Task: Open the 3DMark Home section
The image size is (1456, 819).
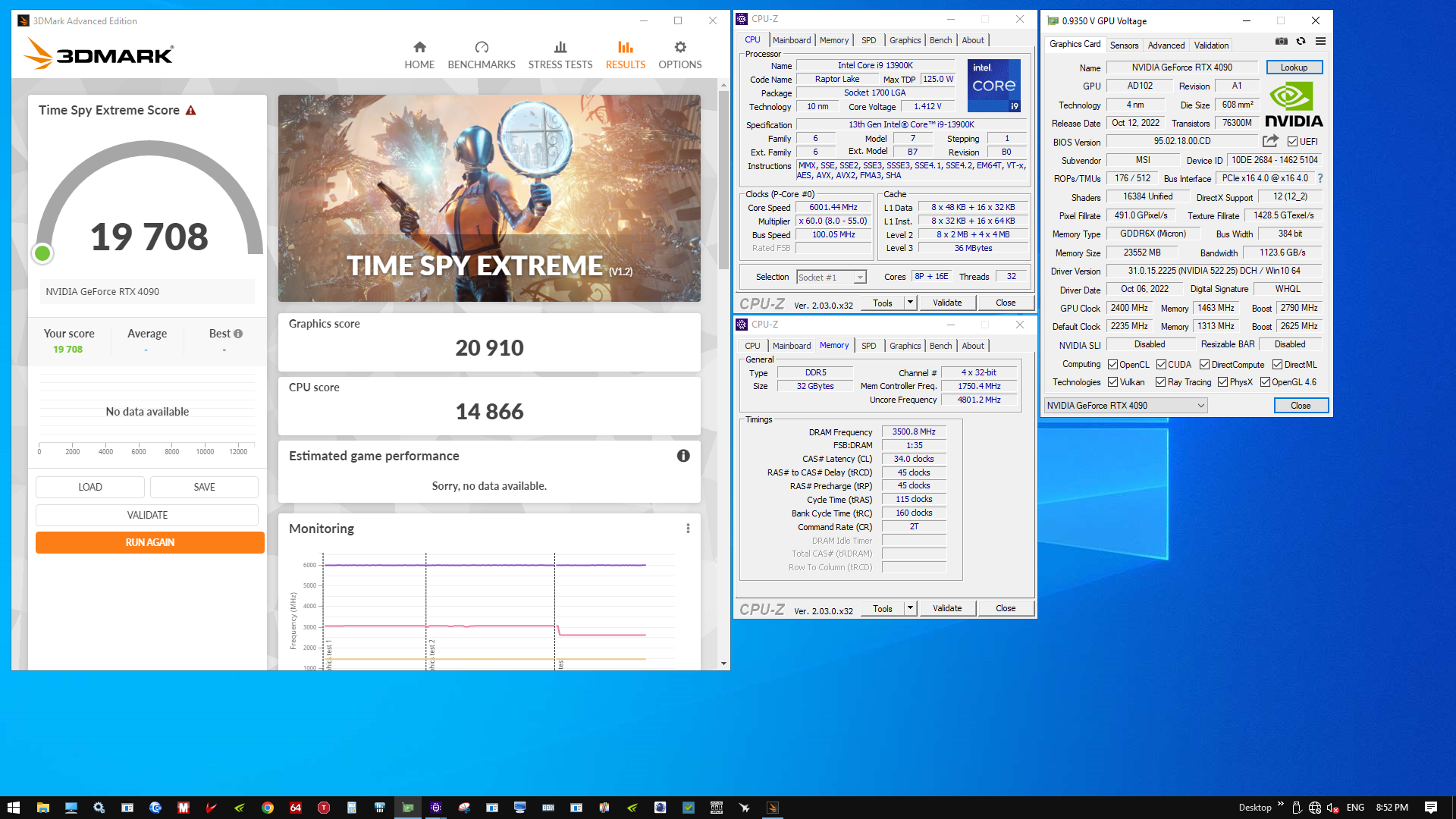Action: 419,55
